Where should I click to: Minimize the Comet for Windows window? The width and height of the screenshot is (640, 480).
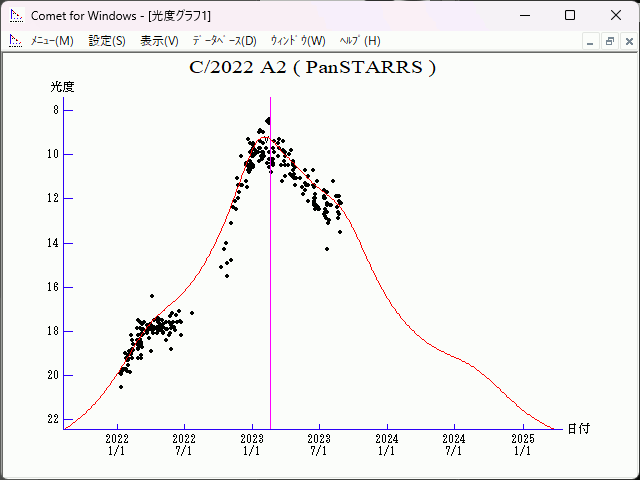[x=525, y=16]
